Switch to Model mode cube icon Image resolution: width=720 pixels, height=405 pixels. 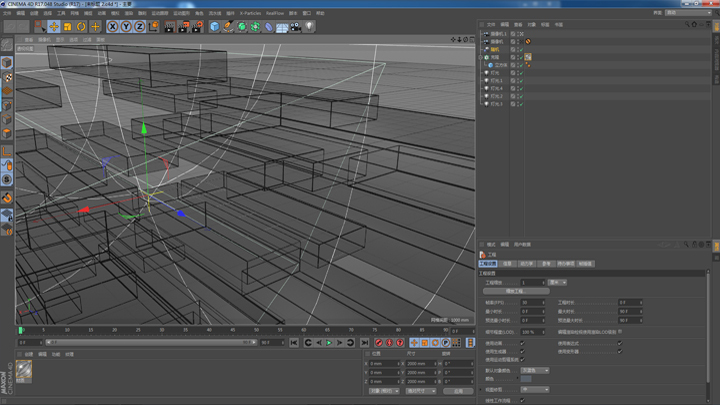(x=7, y=62)
